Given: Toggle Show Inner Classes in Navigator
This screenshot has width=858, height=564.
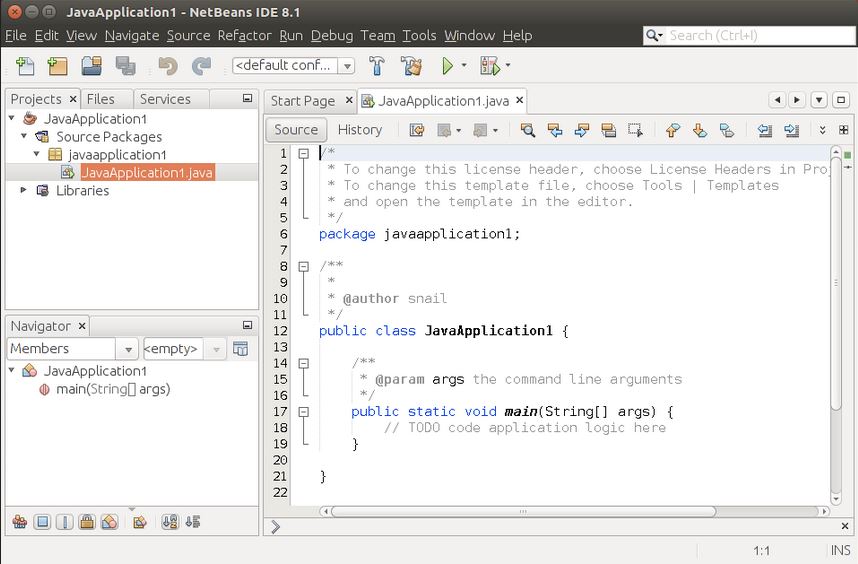Looking at the screenshot, I should tap(109, 522).
